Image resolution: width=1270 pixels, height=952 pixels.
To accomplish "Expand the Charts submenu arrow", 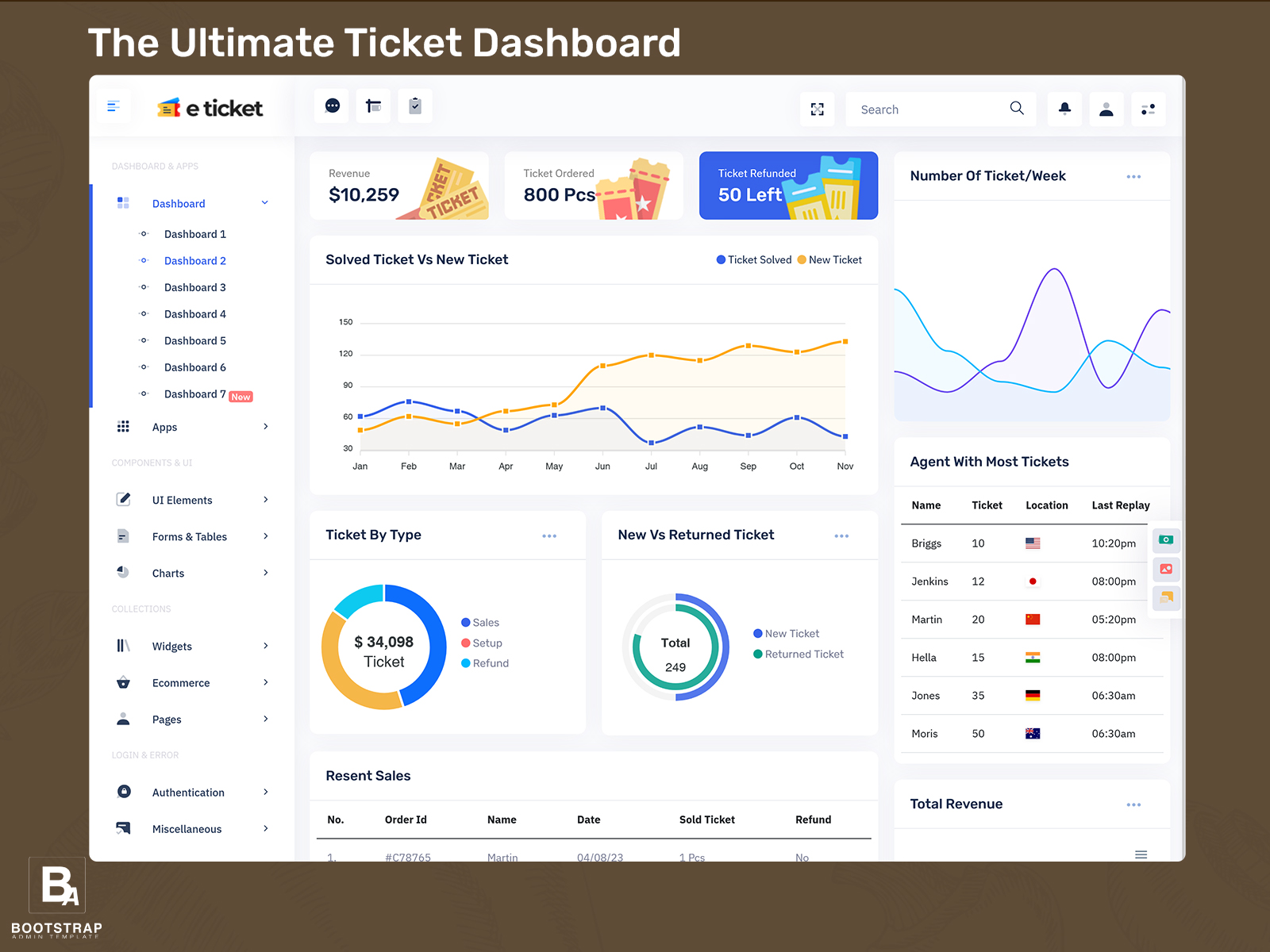I will [266, 573].
